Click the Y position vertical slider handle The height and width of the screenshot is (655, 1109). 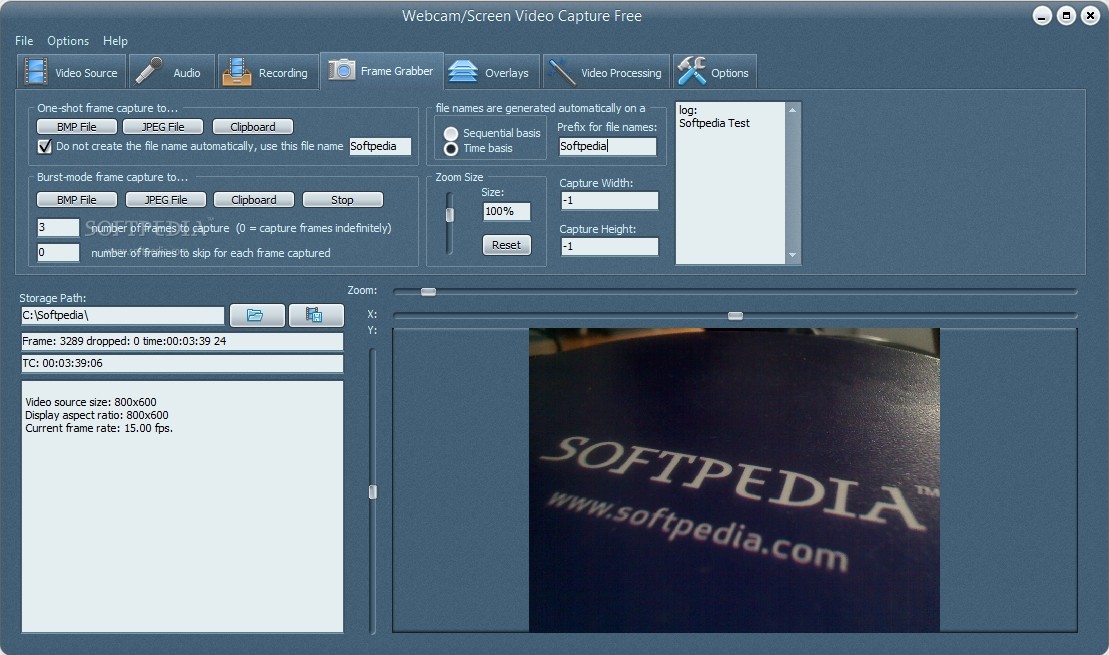coord(373,492)
